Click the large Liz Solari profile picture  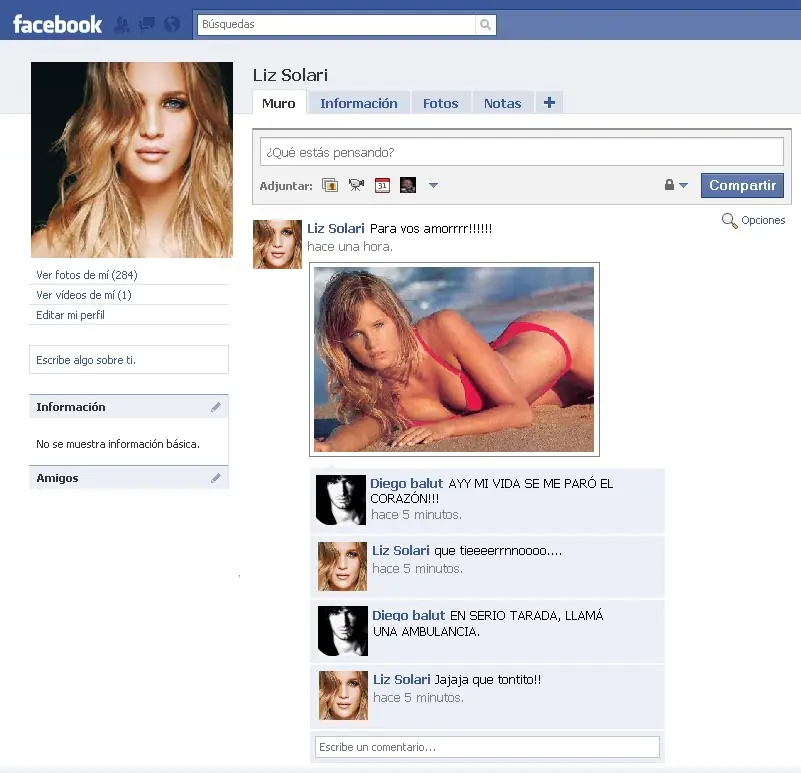(x=132, y=160)
